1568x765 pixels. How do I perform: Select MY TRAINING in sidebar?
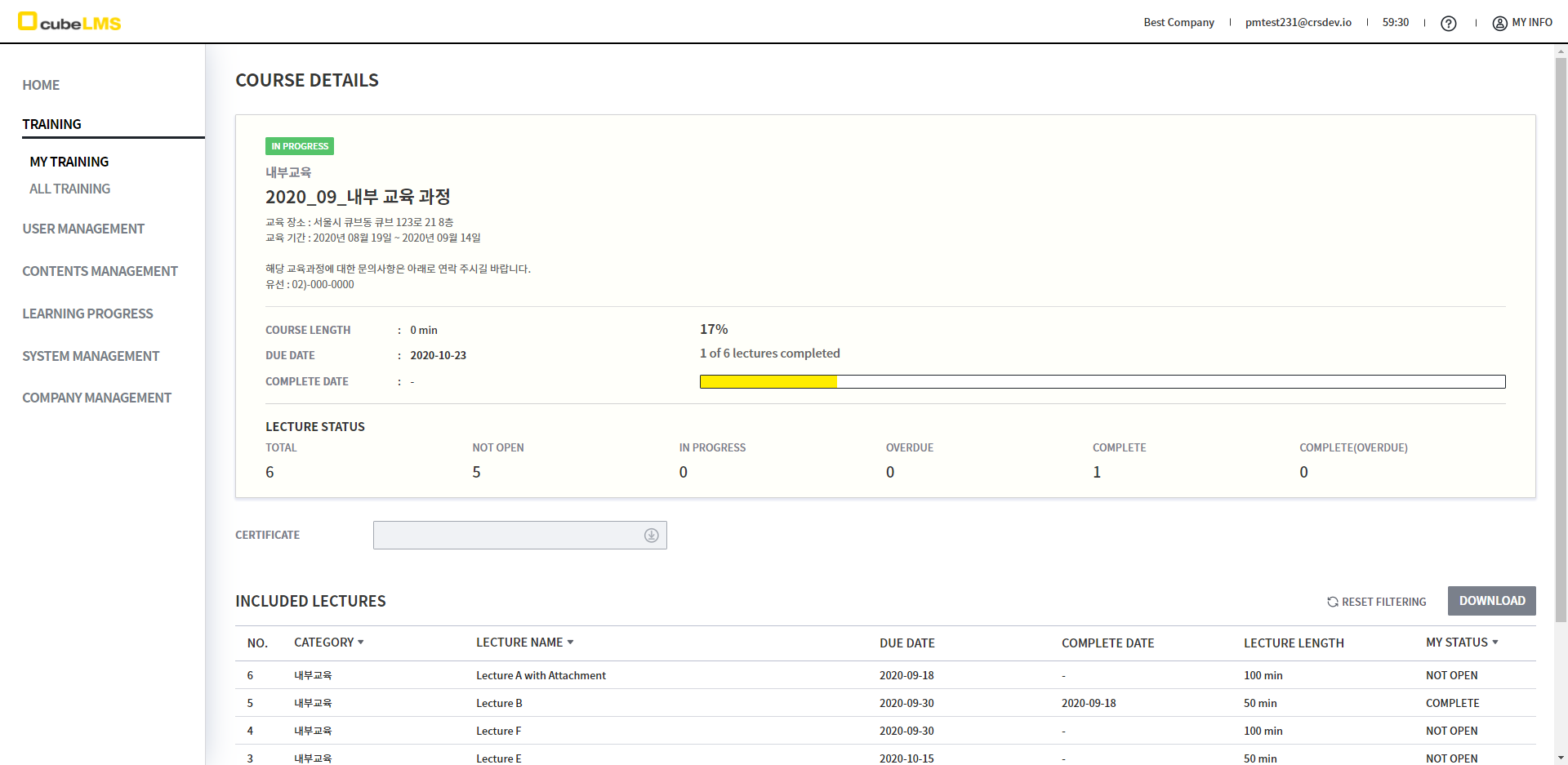69,162
